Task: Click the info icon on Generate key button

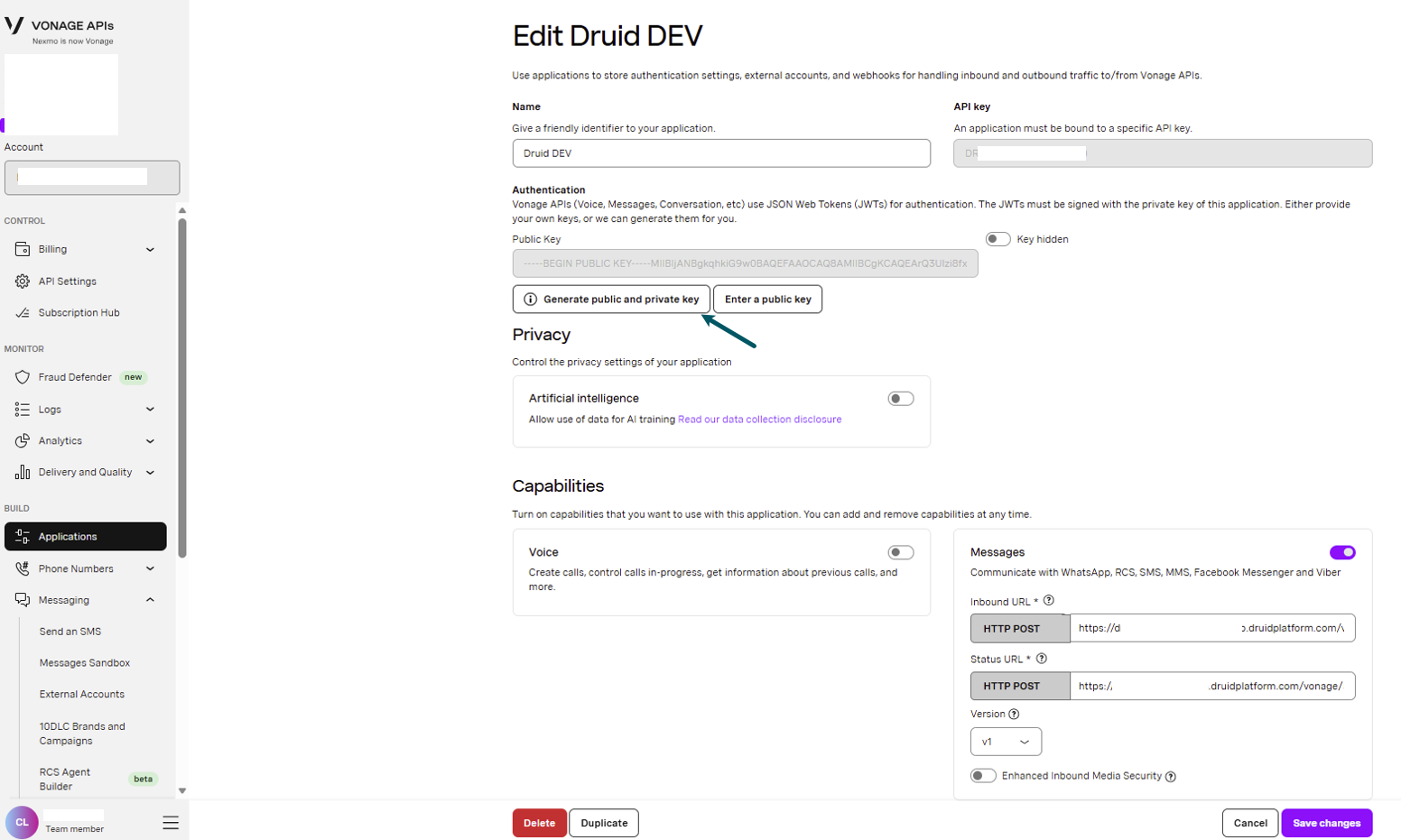Action: click(x=531, y=300)
